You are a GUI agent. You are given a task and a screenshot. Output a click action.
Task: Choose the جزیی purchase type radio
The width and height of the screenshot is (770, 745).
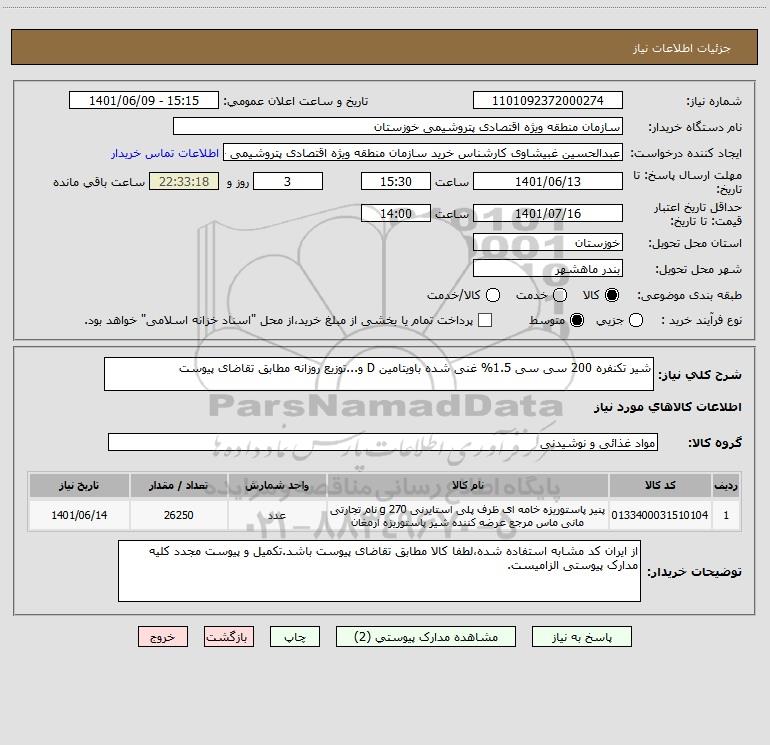click(636, 320)
